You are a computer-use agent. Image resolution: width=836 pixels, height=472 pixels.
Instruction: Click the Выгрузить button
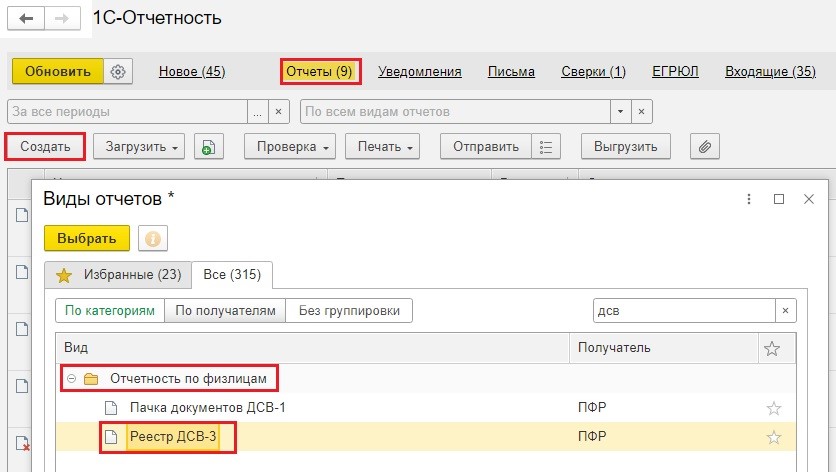point(625,147)
